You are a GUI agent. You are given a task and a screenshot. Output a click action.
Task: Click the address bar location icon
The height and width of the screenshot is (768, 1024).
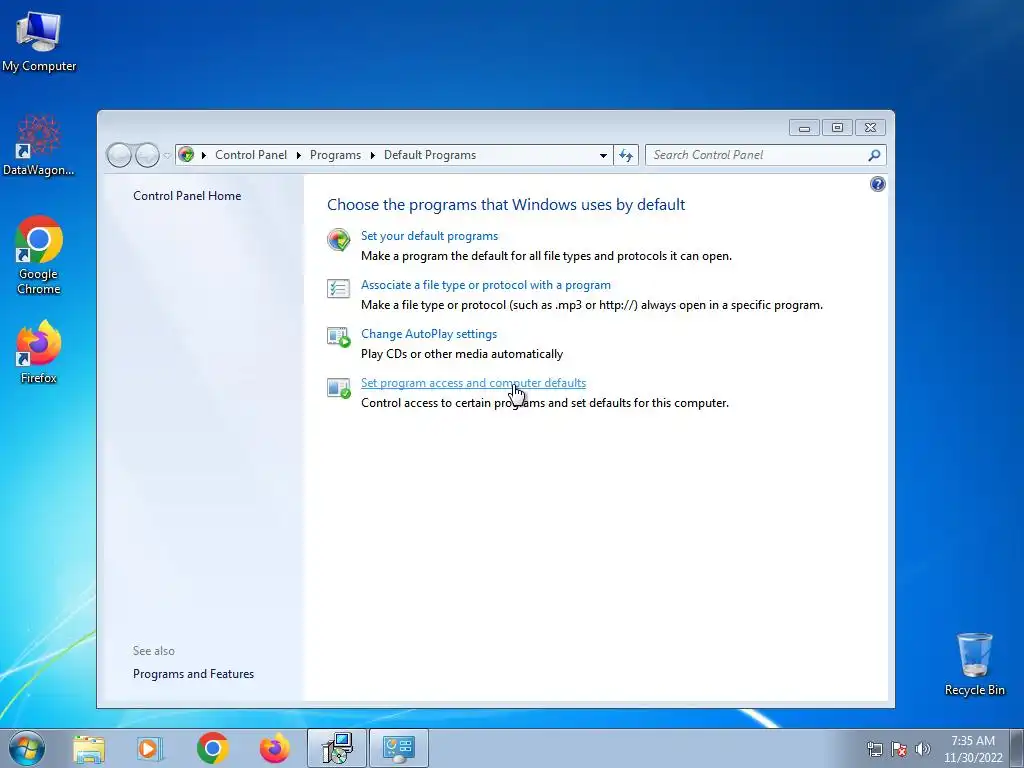[186, 155]
